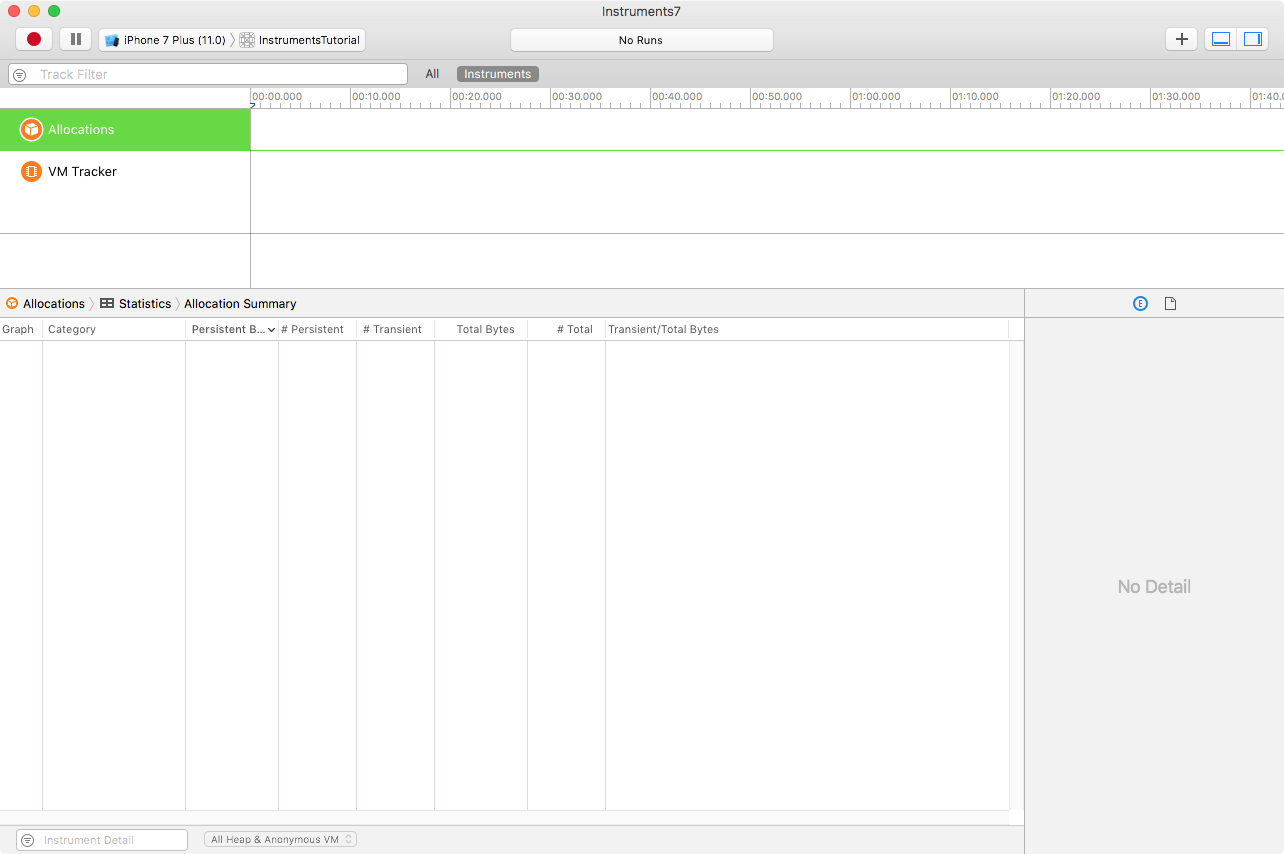The width and height of the screenshot is (1284, 854).
Task: Show All tracks filter
Action: pyautogui.click(x=432, y=74)
